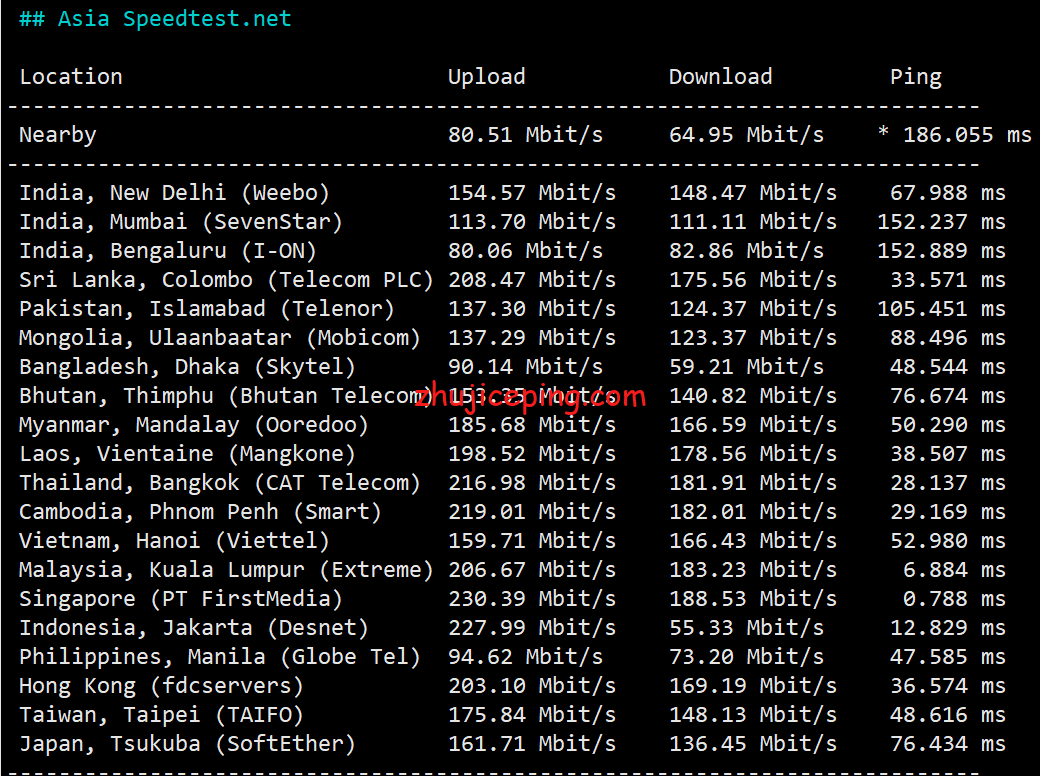Select Thimphu download 140.82 Mbit/s
Image resolution: width=1040 pixels, height=776 pixels.
(753, 397)
